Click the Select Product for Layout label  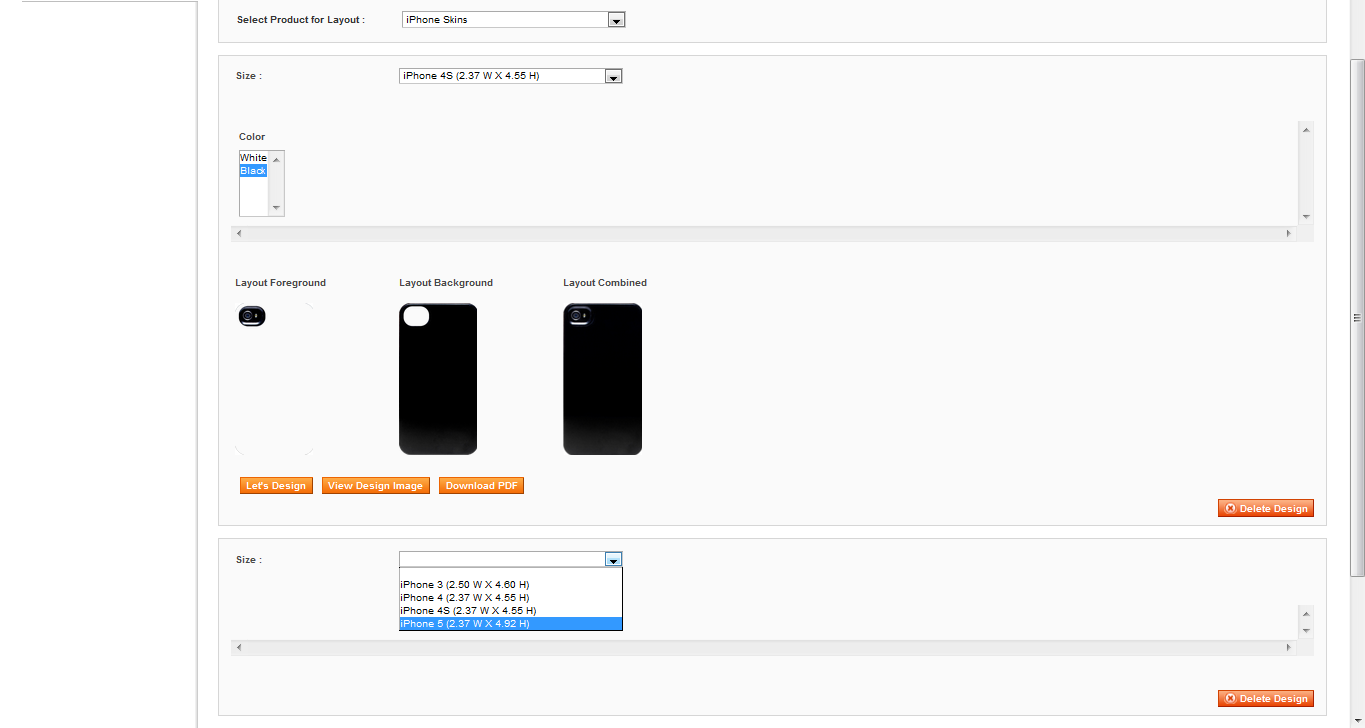[301, 20]
